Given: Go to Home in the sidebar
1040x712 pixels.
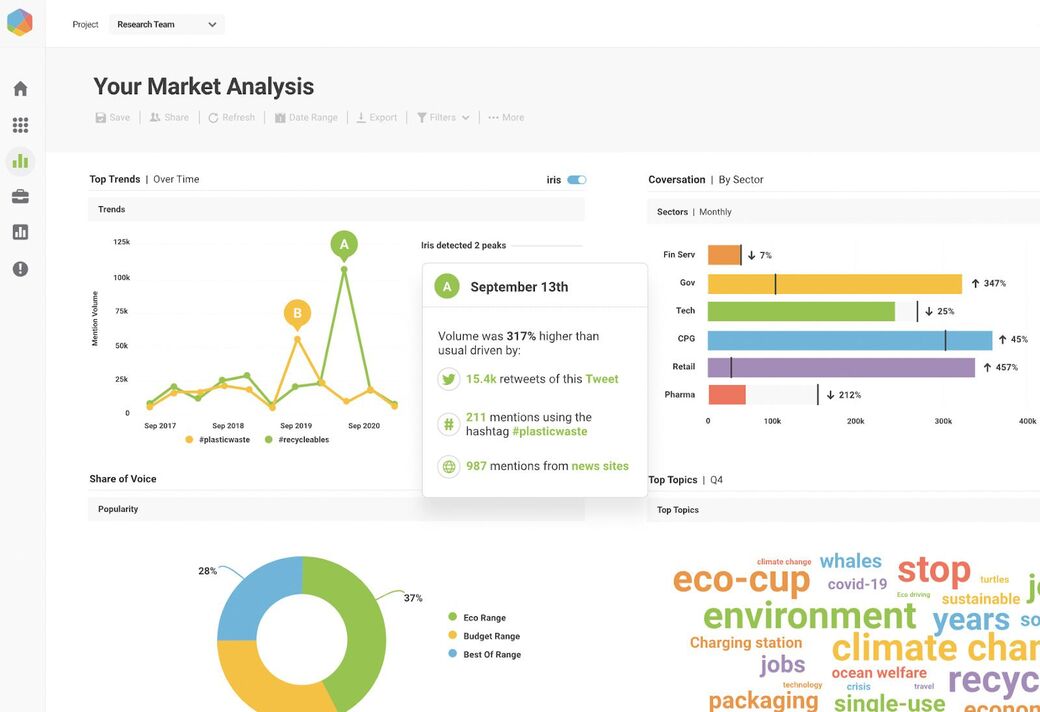Looking at the screenshot, I should click(21, 88).
